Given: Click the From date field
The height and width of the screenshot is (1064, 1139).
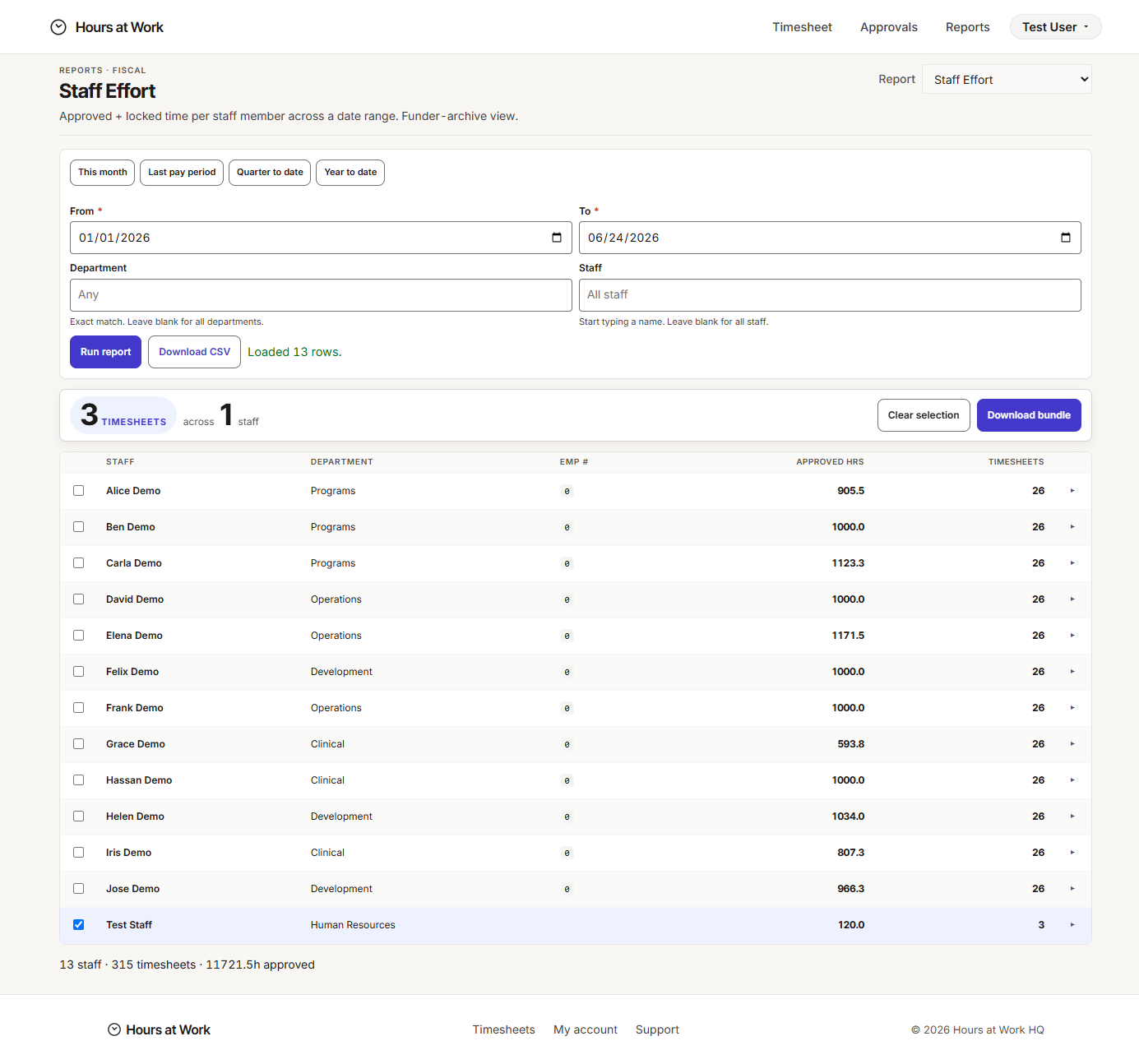Looking at the screenshot, I should point(321,238).
